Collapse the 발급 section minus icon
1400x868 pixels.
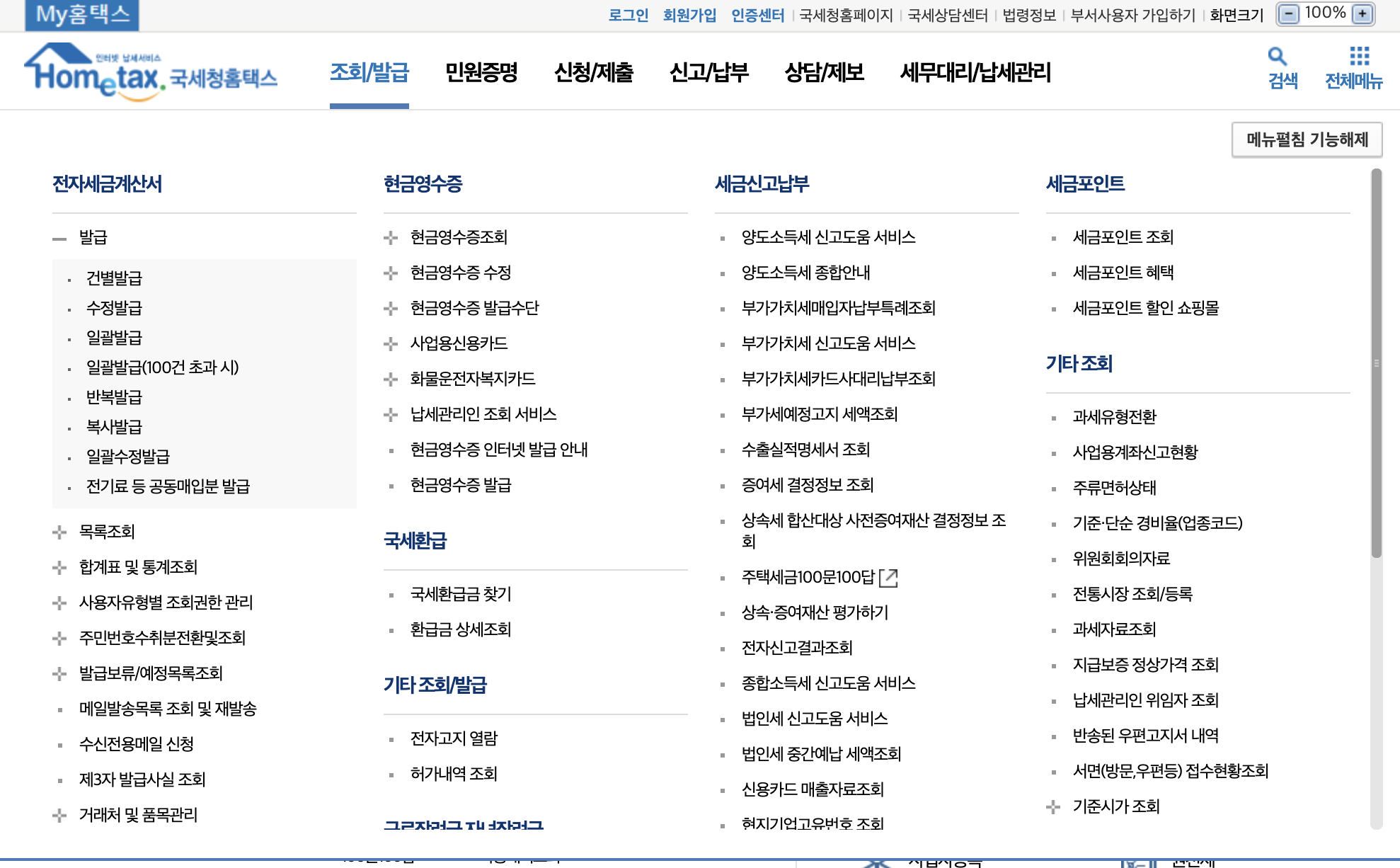[59, 239]
